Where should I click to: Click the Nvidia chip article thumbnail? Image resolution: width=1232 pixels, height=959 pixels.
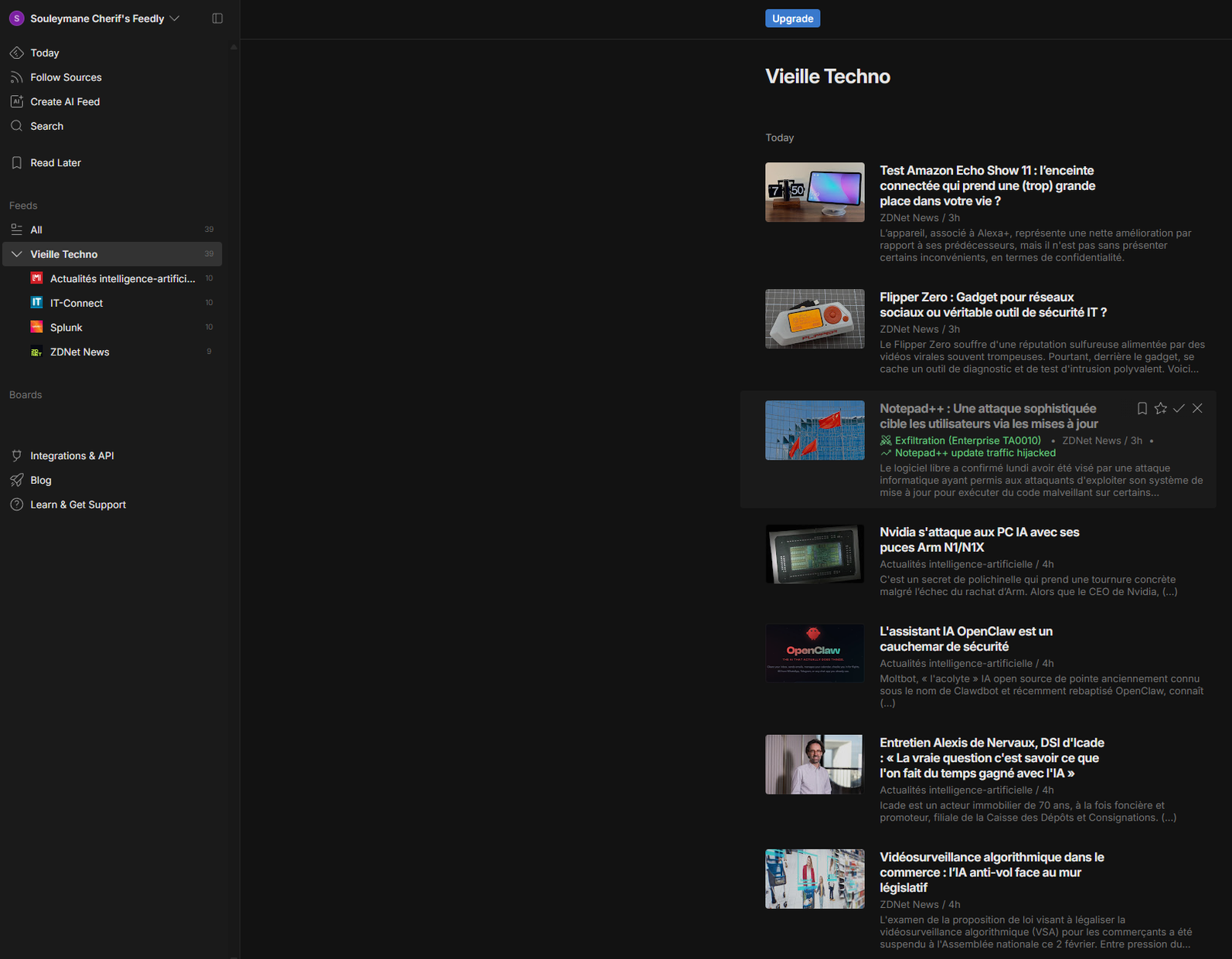tap(815, 554)
